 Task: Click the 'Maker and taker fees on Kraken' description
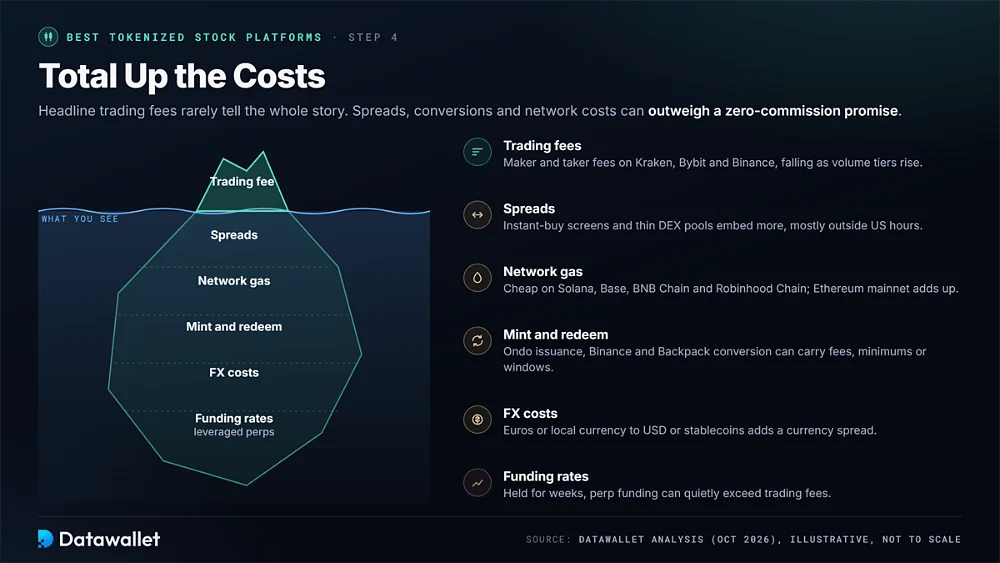(x=713, y=163)
